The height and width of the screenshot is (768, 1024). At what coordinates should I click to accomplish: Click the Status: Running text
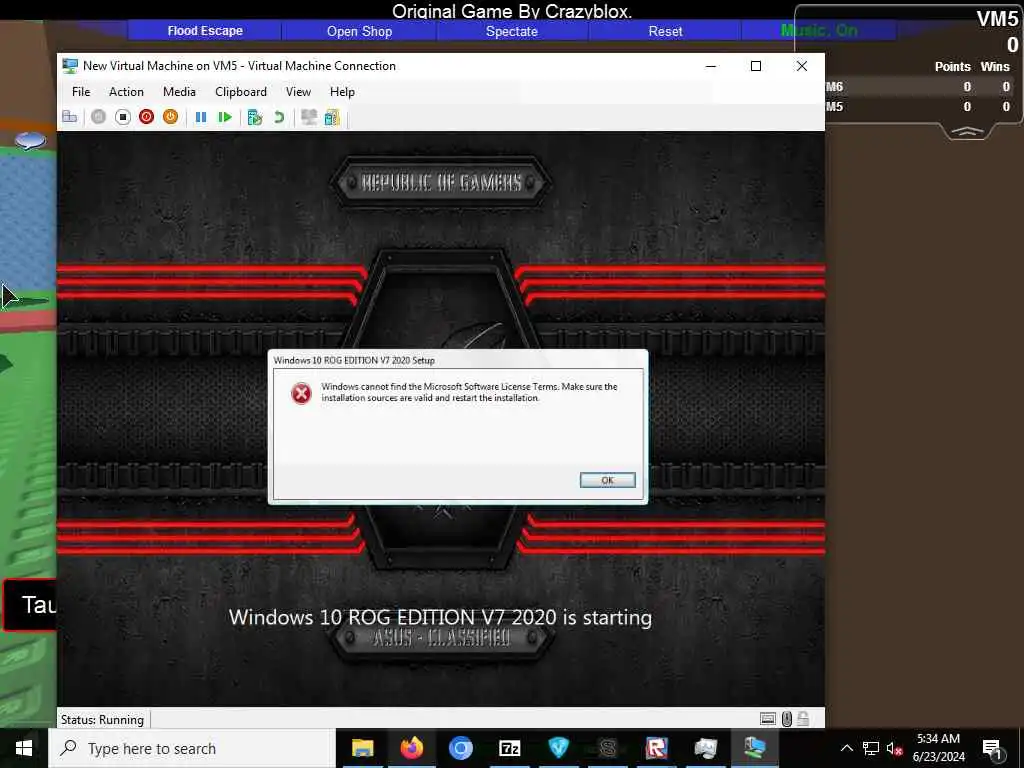tap(103, 720)
